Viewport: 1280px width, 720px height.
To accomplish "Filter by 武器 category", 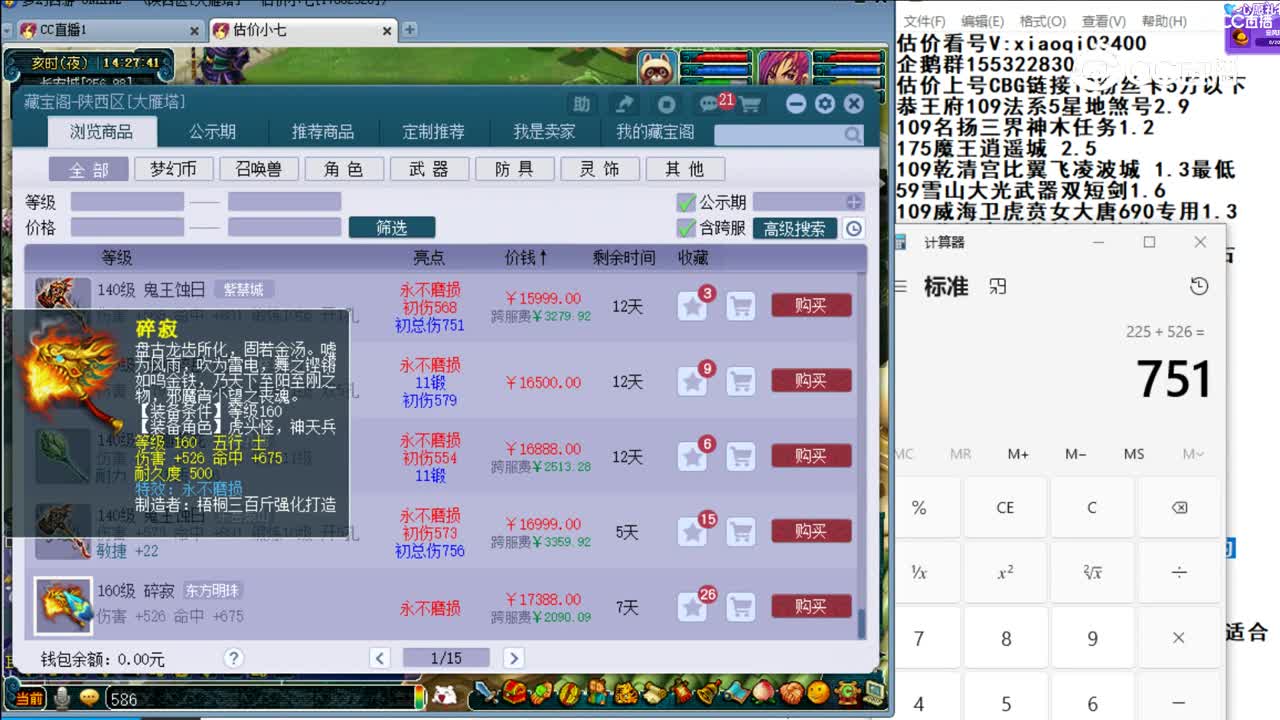I will [429, 169].
